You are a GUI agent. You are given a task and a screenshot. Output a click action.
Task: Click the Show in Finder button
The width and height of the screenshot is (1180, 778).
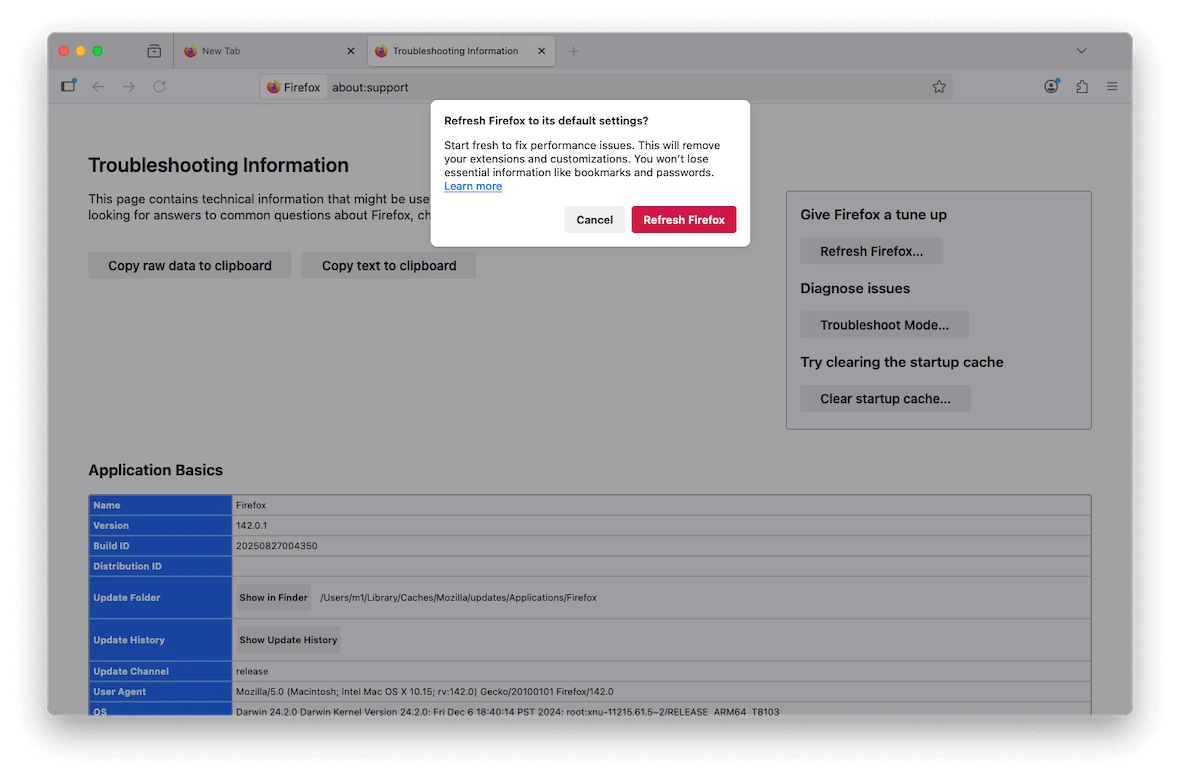tap(273, 597)
